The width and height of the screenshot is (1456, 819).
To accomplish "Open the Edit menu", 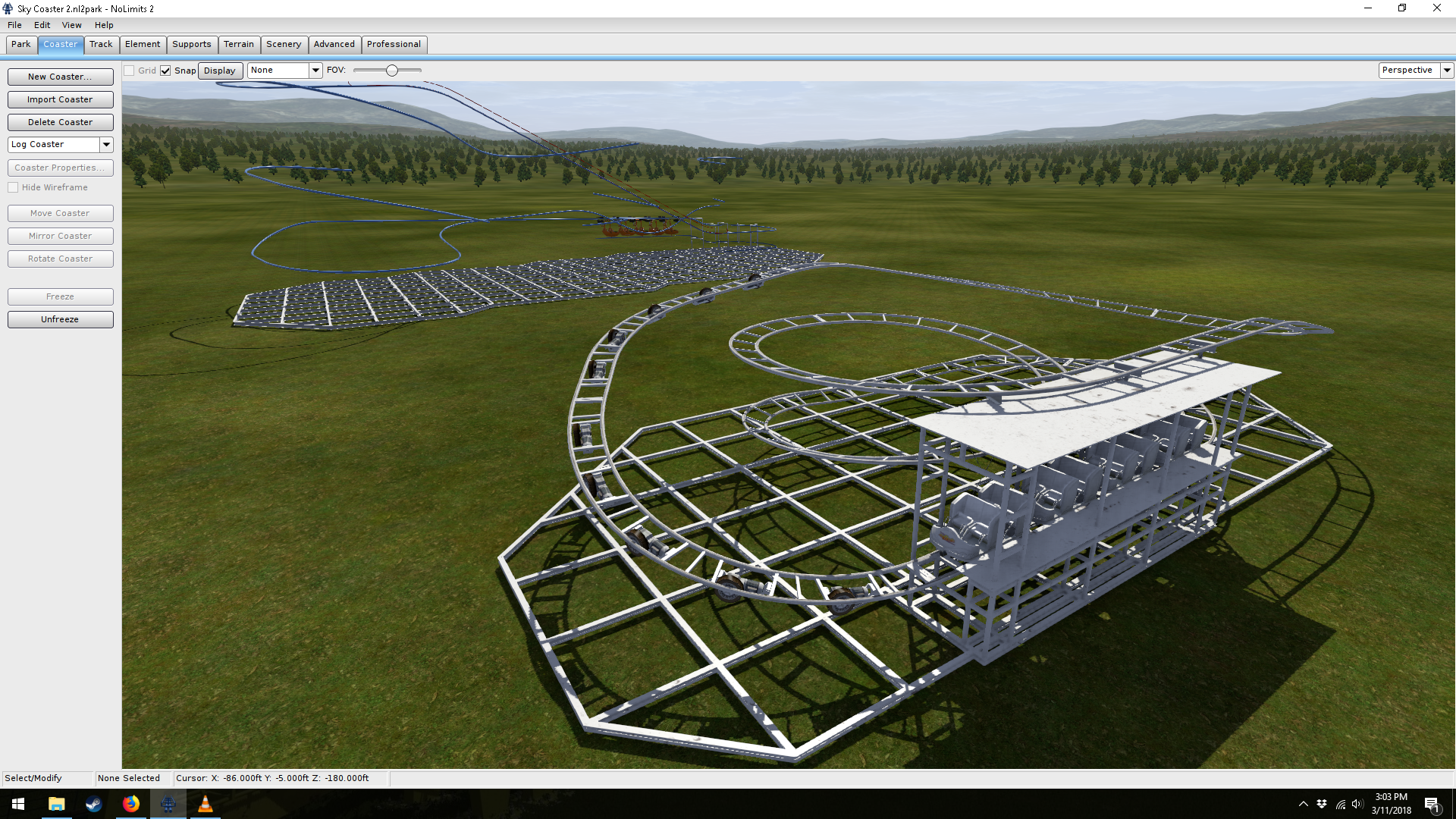I will (x=42, y=25).
